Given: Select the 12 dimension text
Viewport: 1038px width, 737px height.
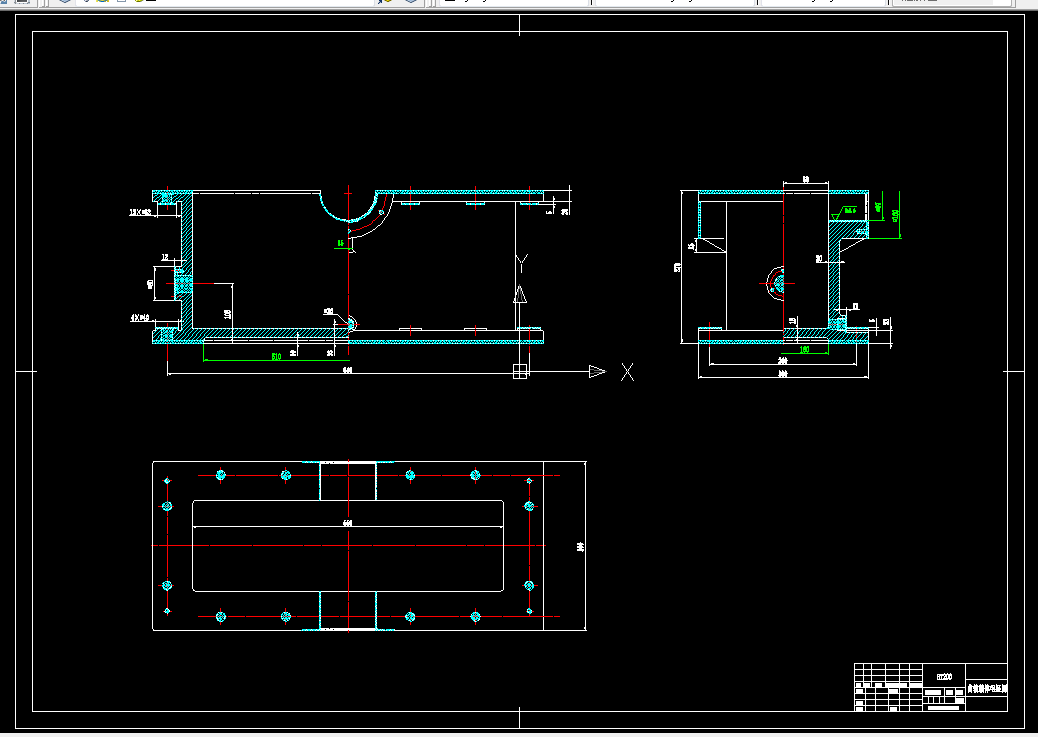Looking at the screenshot, I should 165,257.
